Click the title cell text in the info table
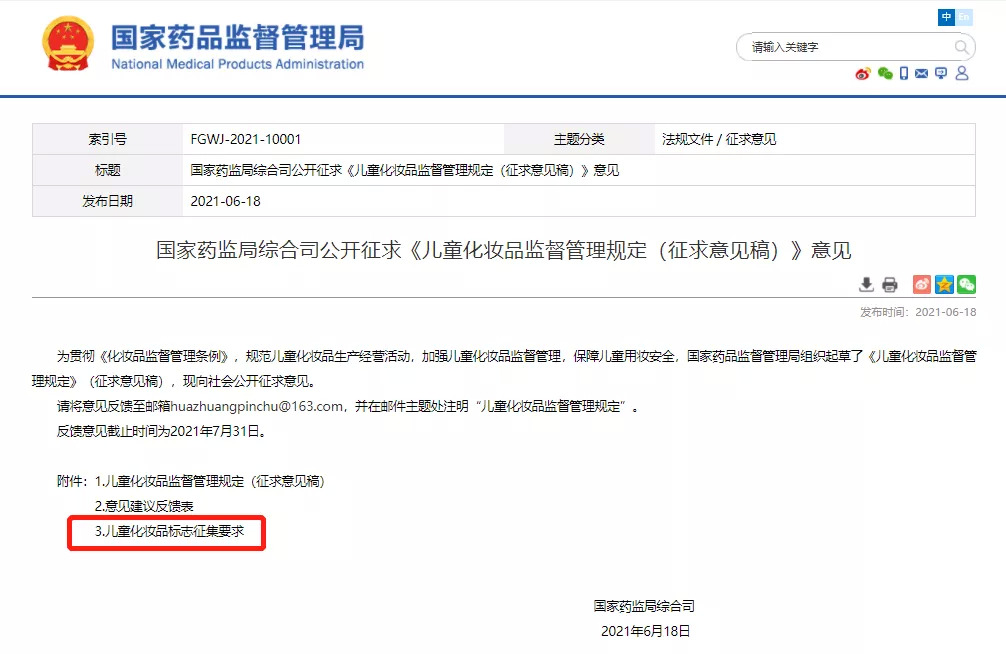This screenshot has height=654, width=1006. [x=405, y=170]
